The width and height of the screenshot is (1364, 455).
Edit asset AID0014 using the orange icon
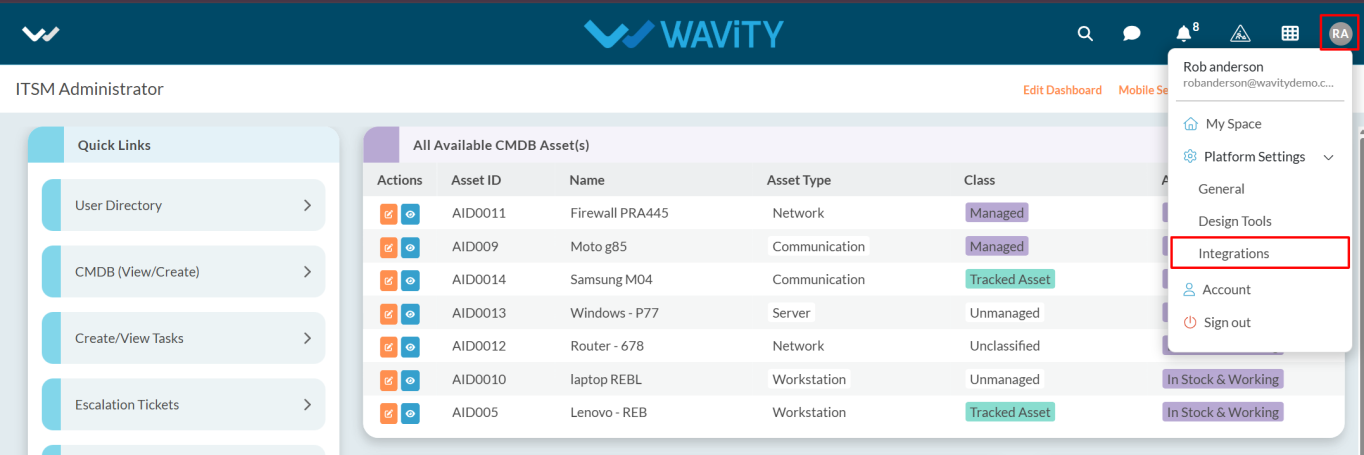coord(389,280)
